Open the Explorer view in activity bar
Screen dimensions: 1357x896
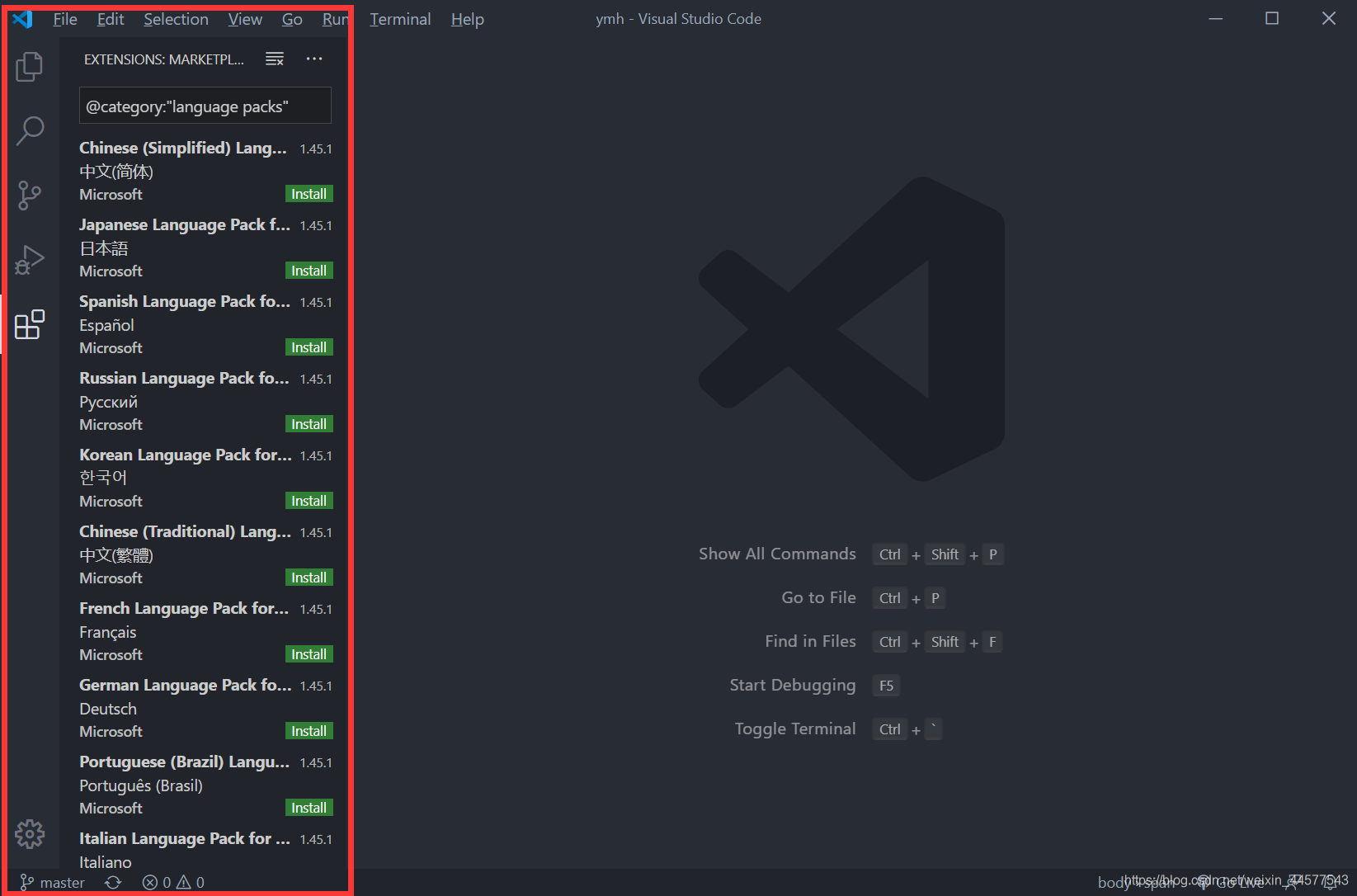(x=30, y=66)
